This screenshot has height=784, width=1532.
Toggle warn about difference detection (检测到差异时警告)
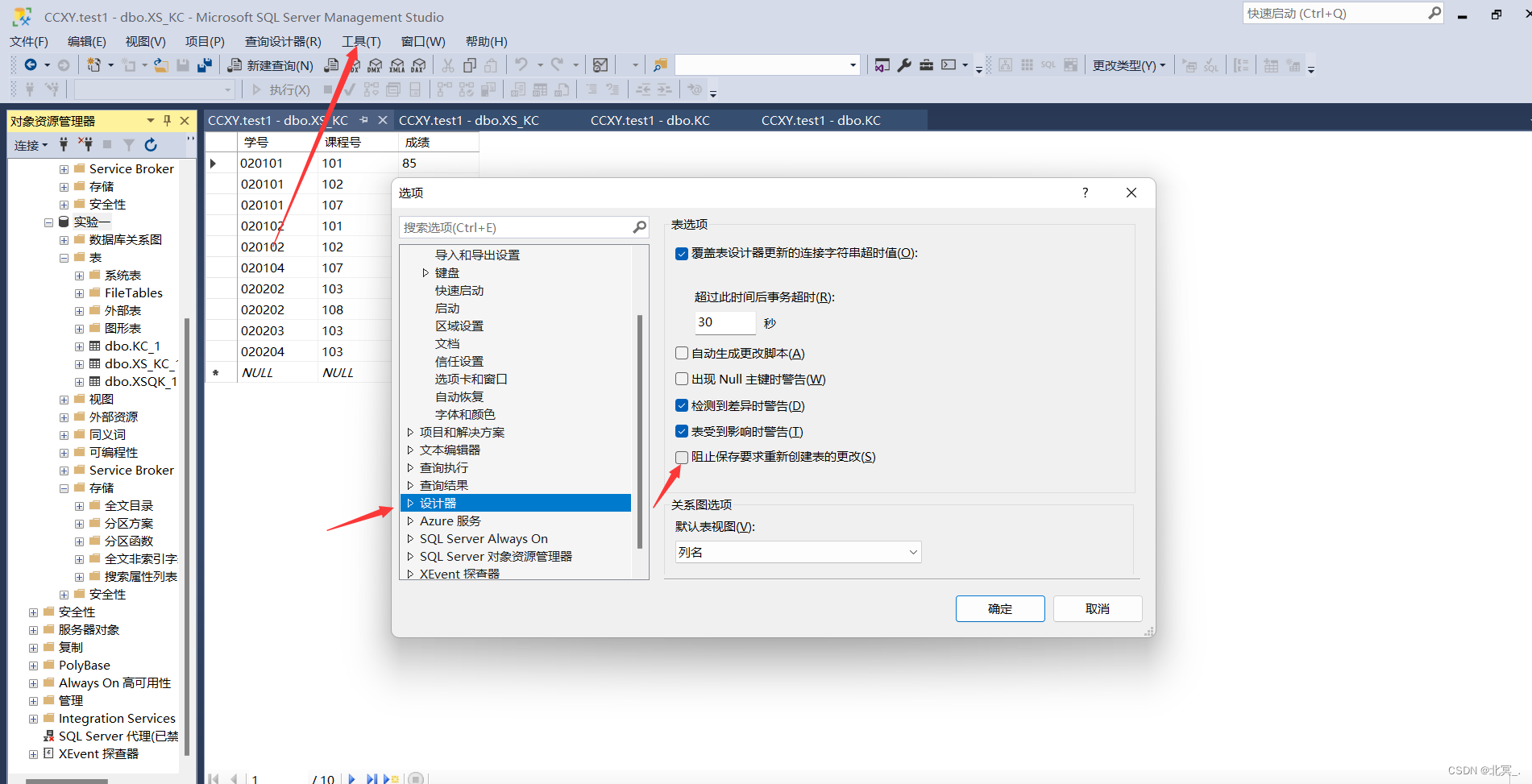pos(682,405)
